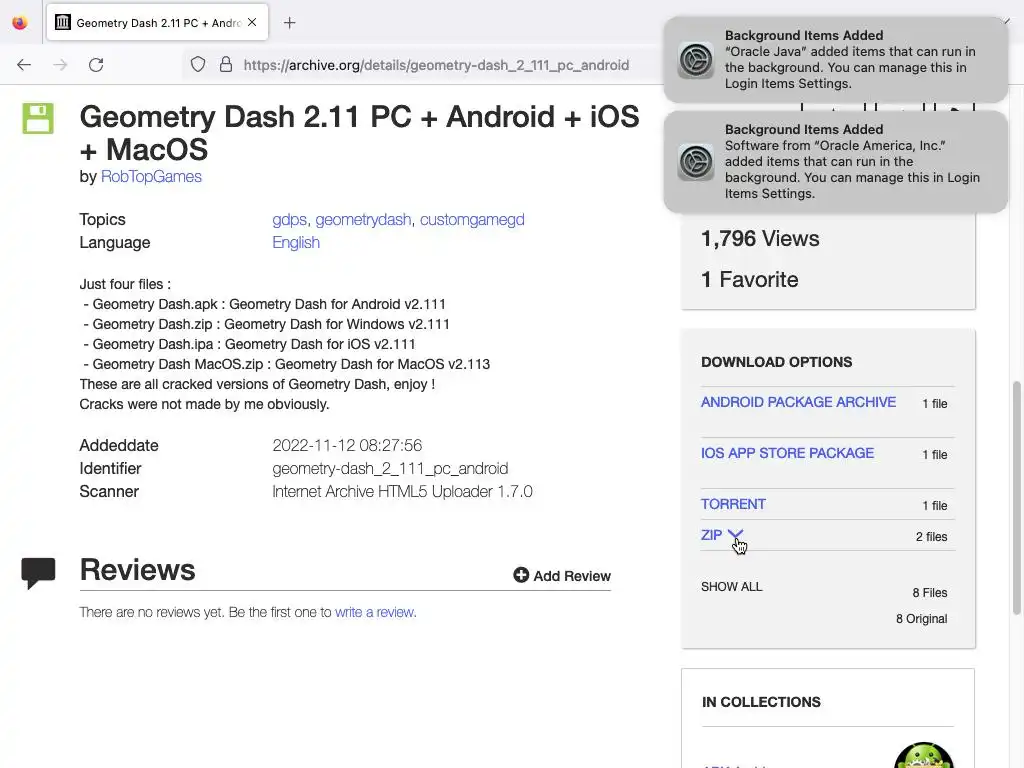Close the Geometry Dash browser tab
Screen dimensions: 1024x768
click(252, 22)
